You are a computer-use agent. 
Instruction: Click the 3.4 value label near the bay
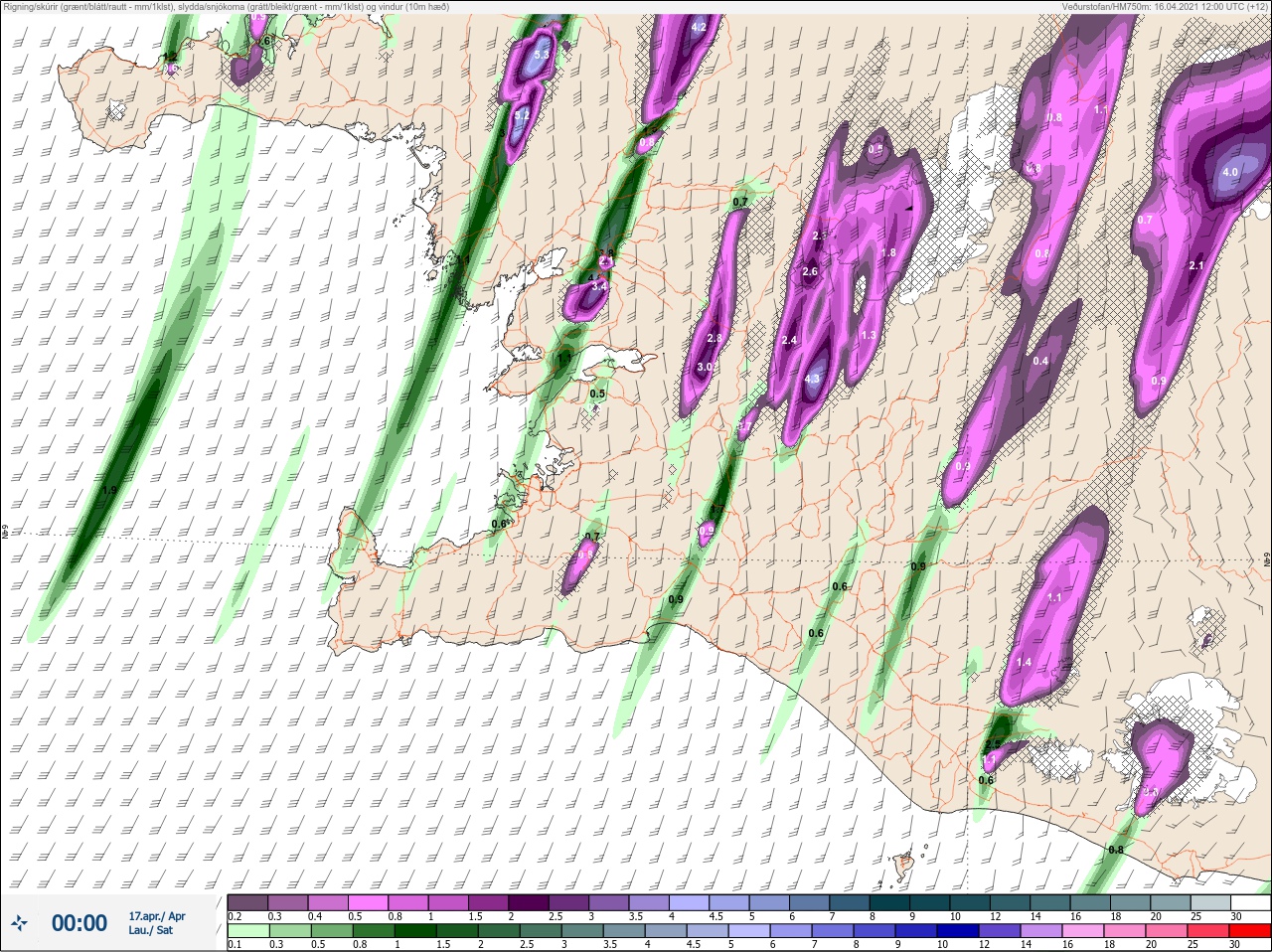click(x=599, y=286)
